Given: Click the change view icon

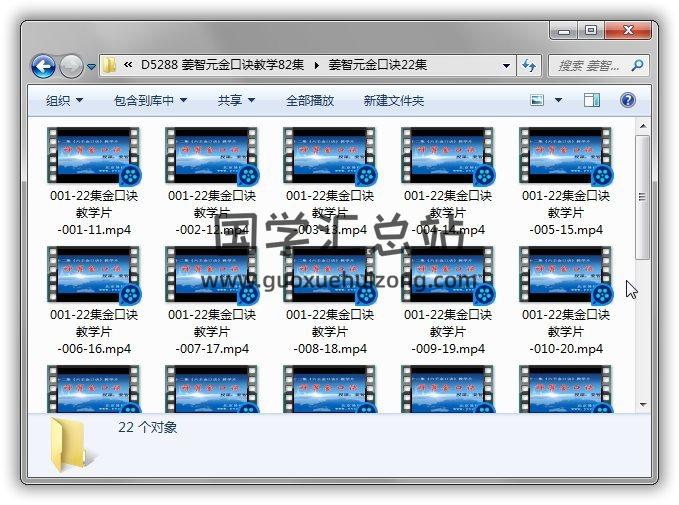Looking at the screenshot, I should (537, 100).
